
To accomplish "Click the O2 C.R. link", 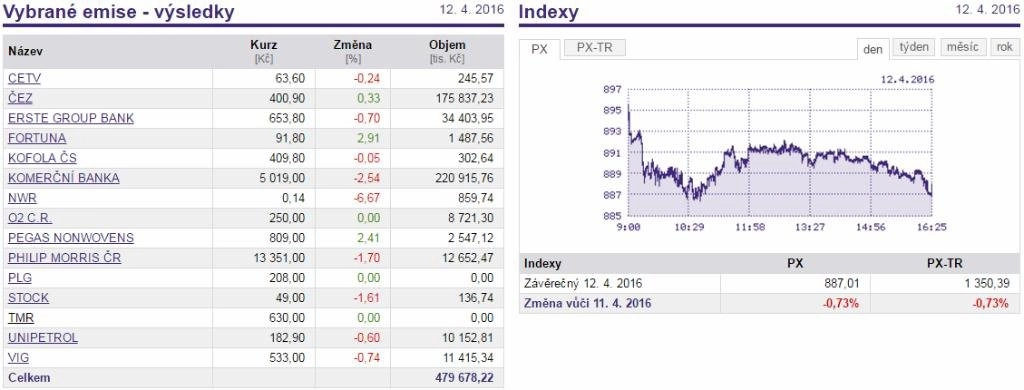I will [29, 218].
